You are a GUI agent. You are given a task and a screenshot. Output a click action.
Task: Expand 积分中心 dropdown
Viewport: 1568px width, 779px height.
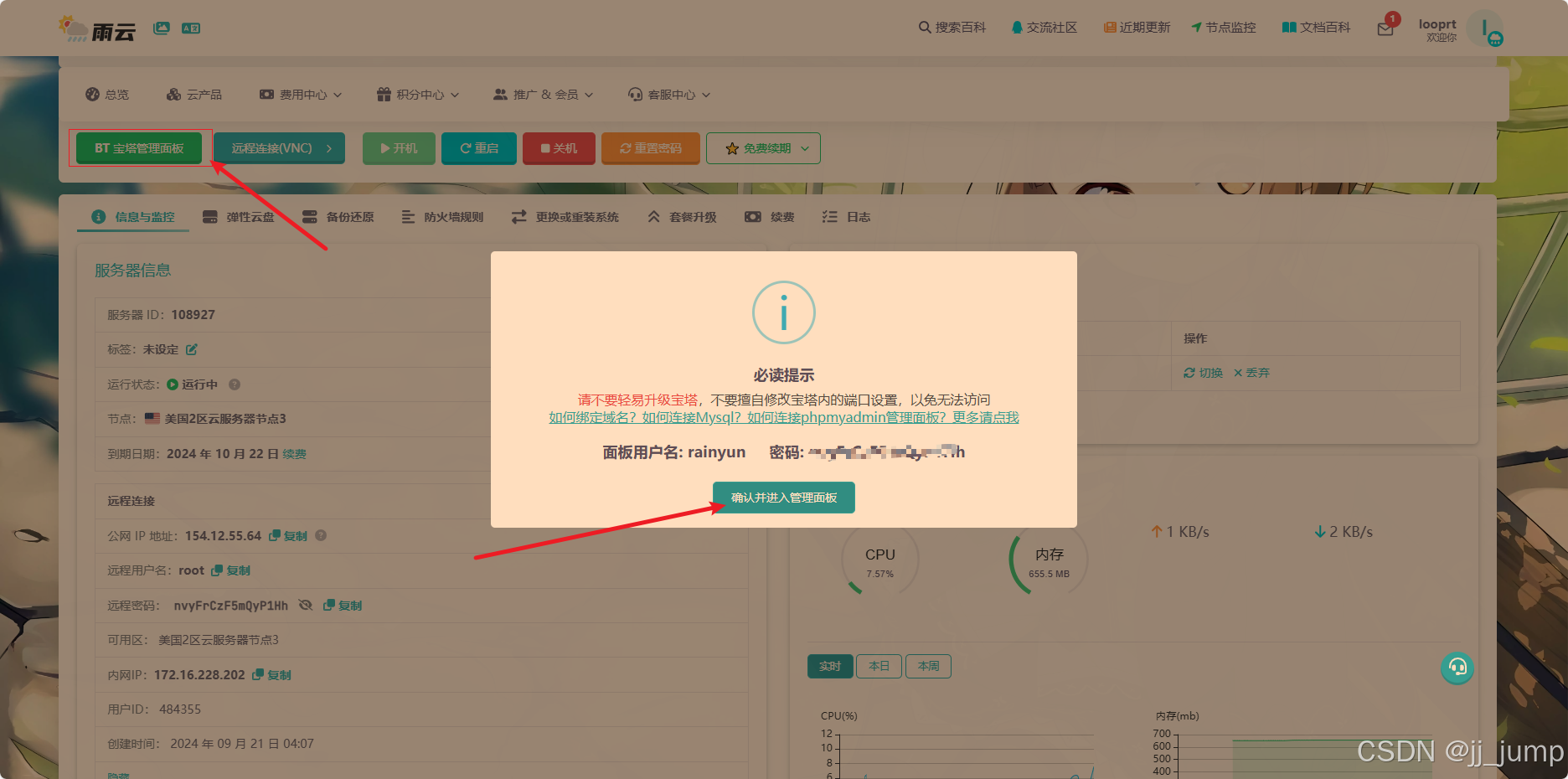[x=418, y=95]
